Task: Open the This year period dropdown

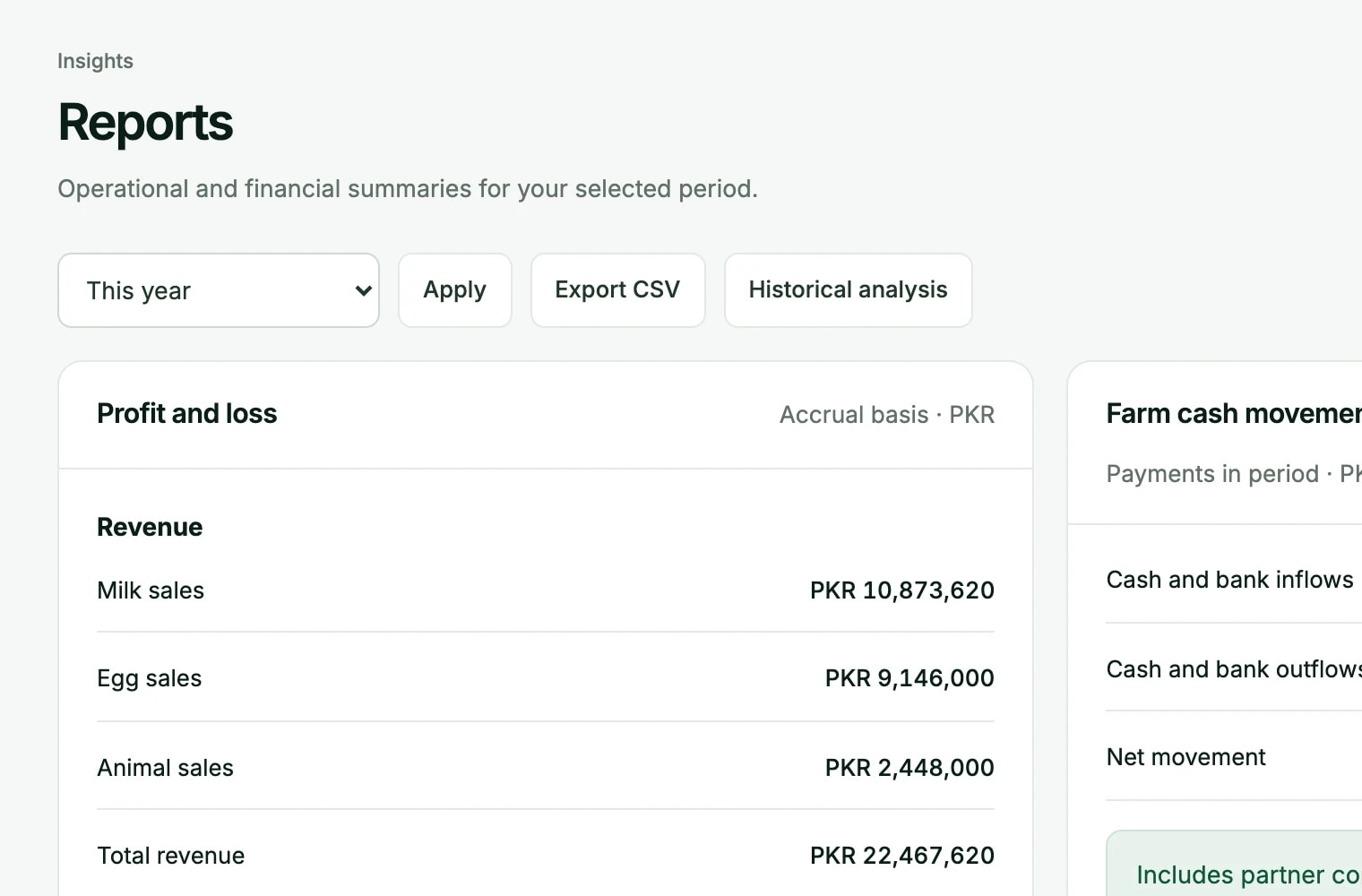Action: [x=219, y=290]
